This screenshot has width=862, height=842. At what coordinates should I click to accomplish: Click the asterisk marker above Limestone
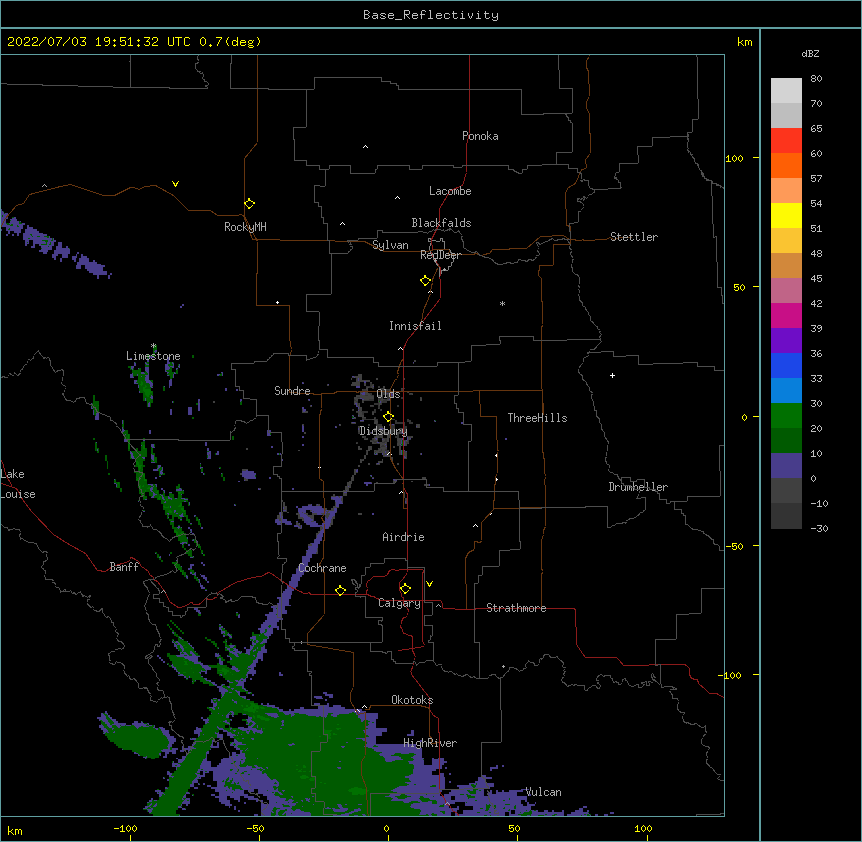pyautogui.click(x=153, y=346)
